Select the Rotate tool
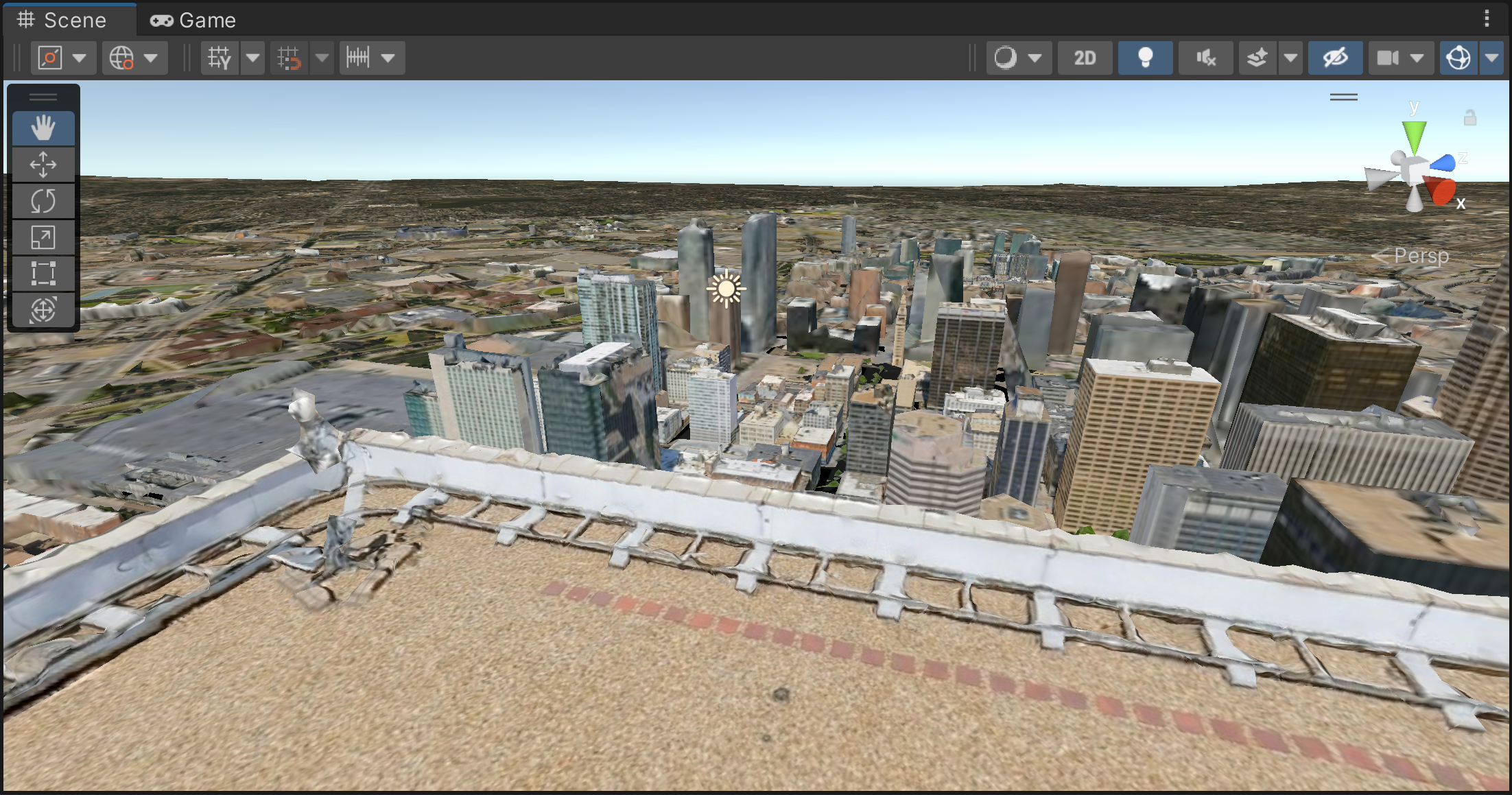The height and width of the screenshot is (795, 1512). coord(43,201)
